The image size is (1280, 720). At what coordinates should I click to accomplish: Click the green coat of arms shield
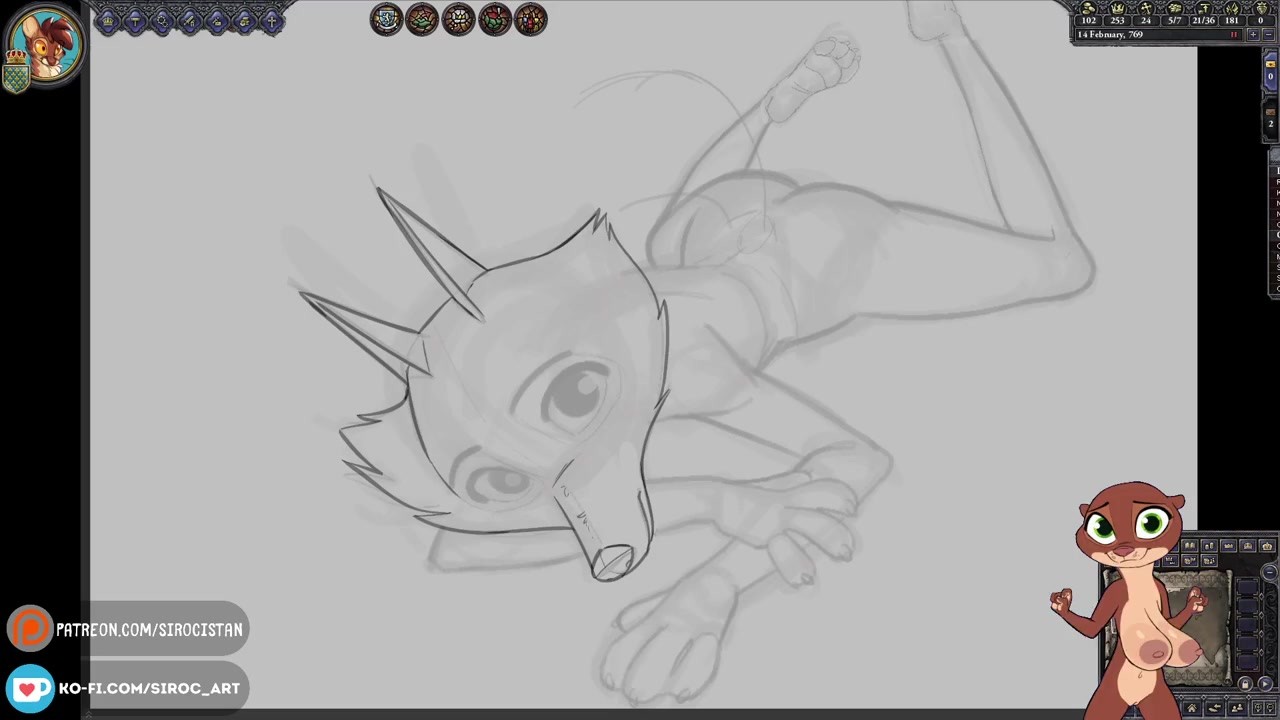[15, 76]
